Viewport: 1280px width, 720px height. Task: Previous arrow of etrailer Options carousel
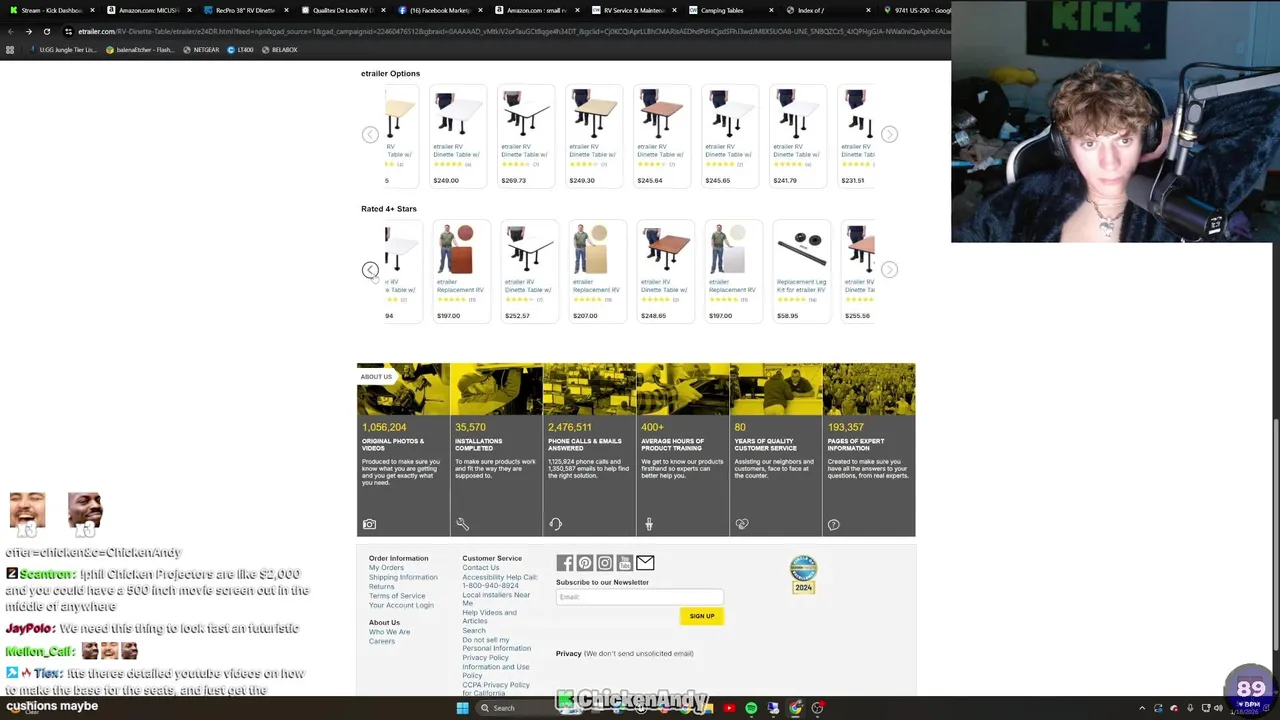point(370,135)
